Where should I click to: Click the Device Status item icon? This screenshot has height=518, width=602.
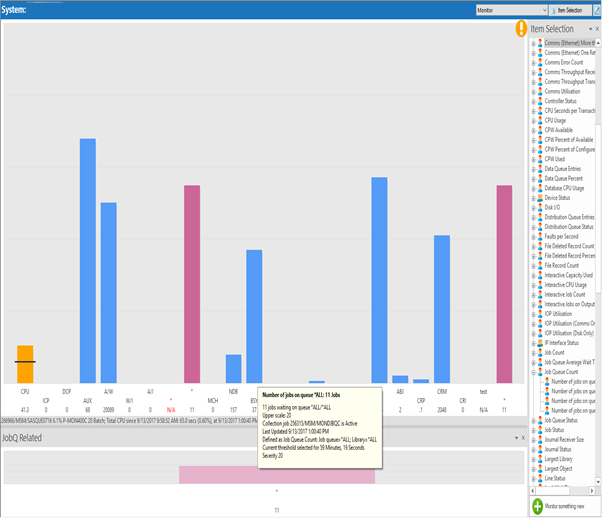tap(539, 197)
